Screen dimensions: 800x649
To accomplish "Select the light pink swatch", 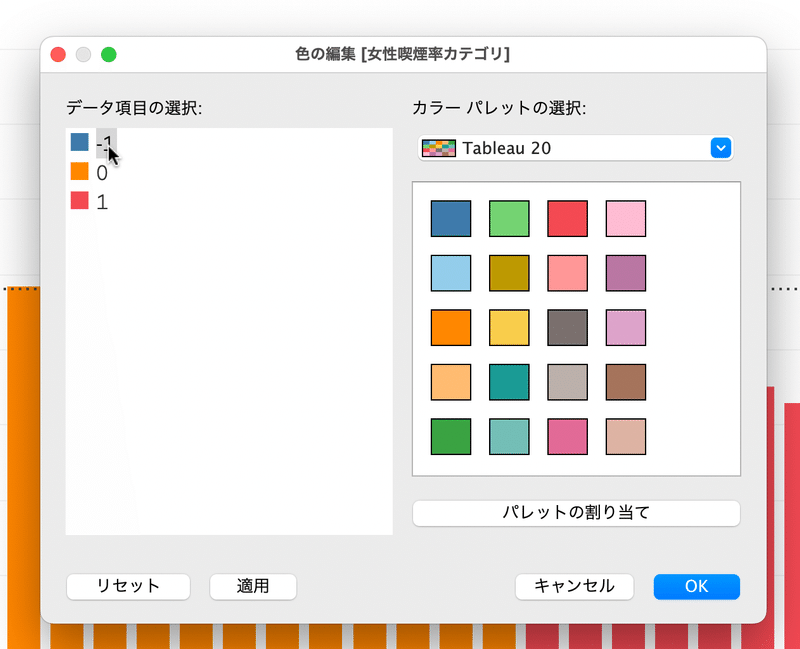I will (626, 218).
